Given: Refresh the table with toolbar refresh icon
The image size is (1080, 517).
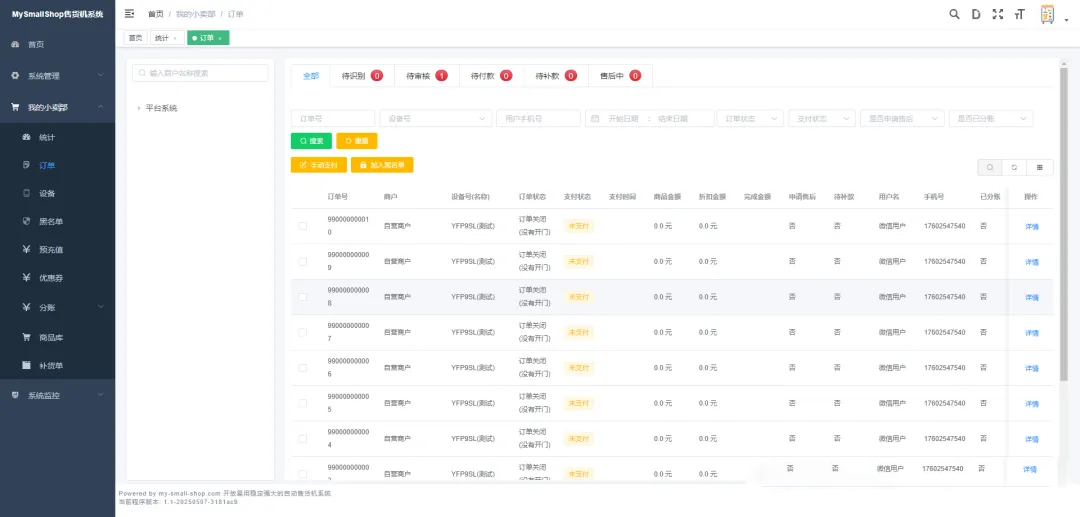Looking at the screenshot, I should [x=1014, y=167].
